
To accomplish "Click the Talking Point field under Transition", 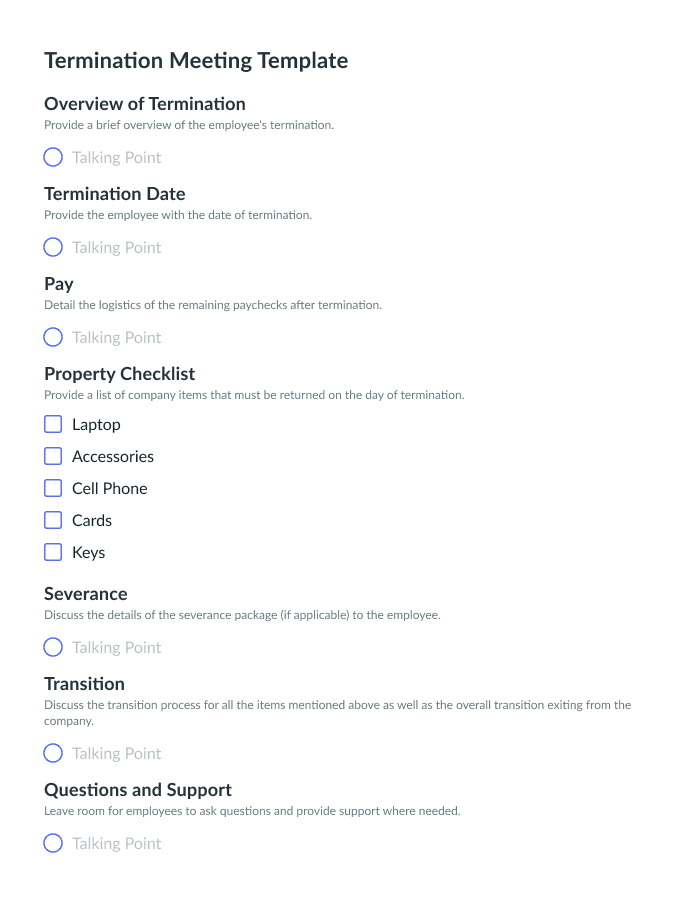I will coord(116,753).
